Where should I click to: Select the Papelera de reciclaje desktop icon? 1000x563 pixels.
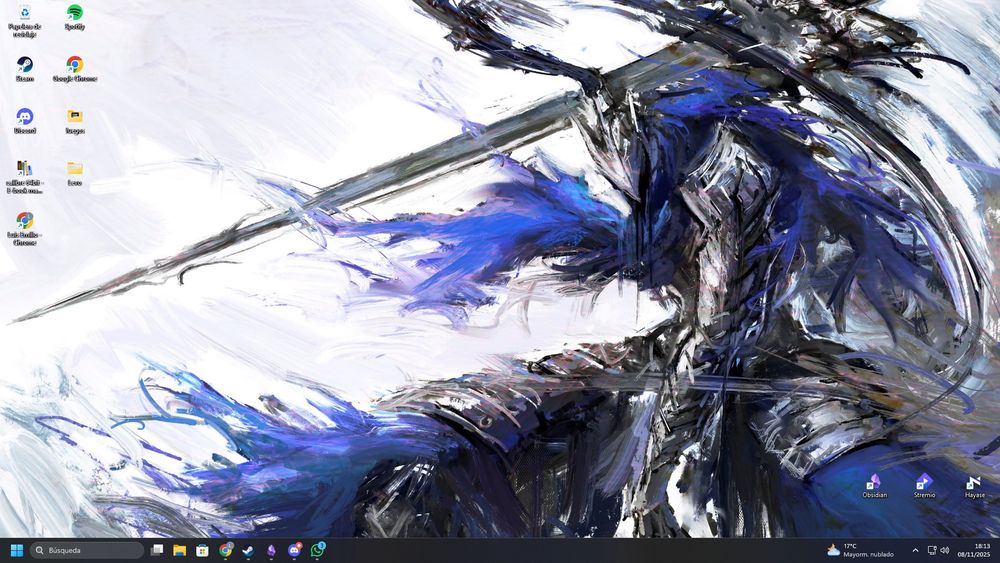click(24, 20)
